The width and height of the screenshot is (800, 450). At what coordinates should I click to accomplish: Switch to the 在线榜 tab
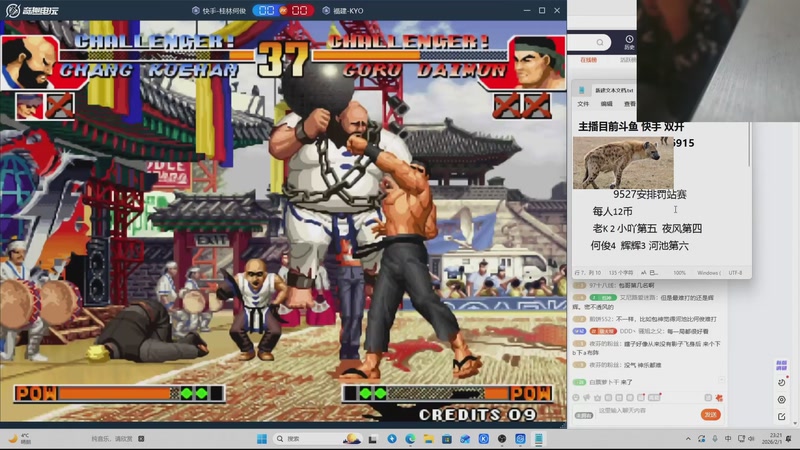coord(588,60)
